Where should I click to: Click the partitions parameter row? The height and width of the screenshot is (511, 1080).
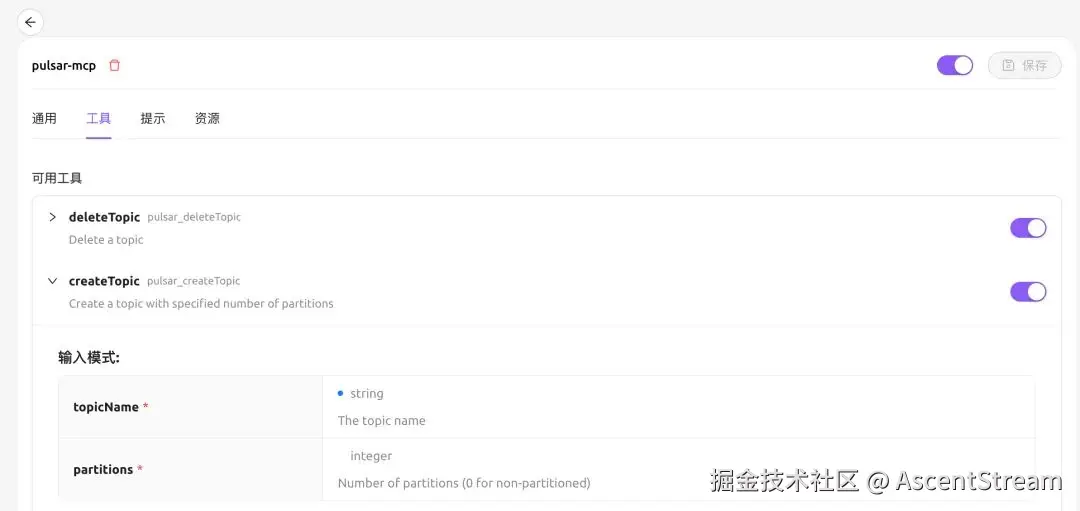coord(546,470)
